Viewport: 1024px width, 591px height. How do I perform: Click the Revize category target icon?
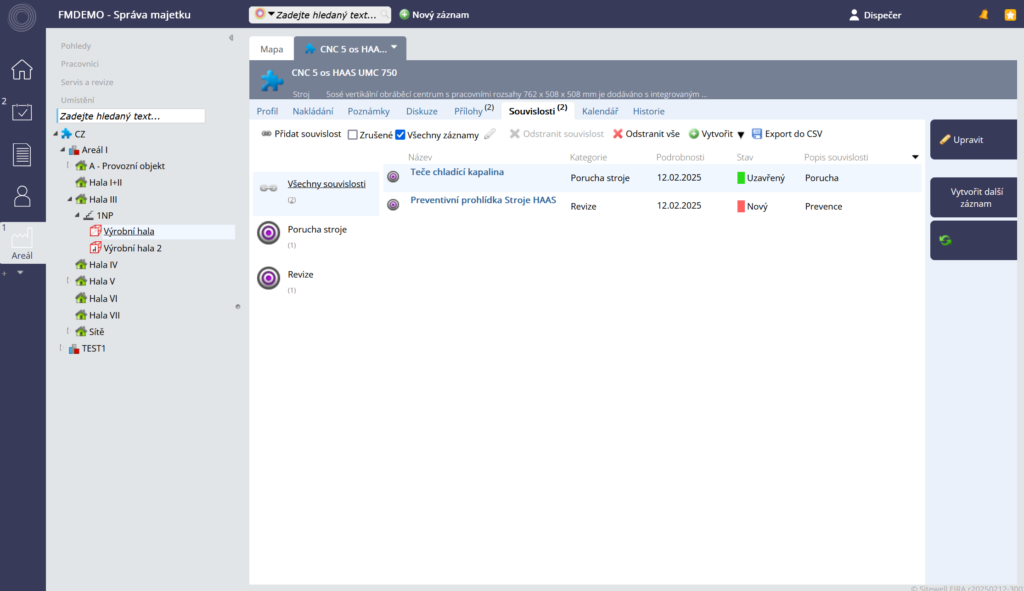pos(268,278)
